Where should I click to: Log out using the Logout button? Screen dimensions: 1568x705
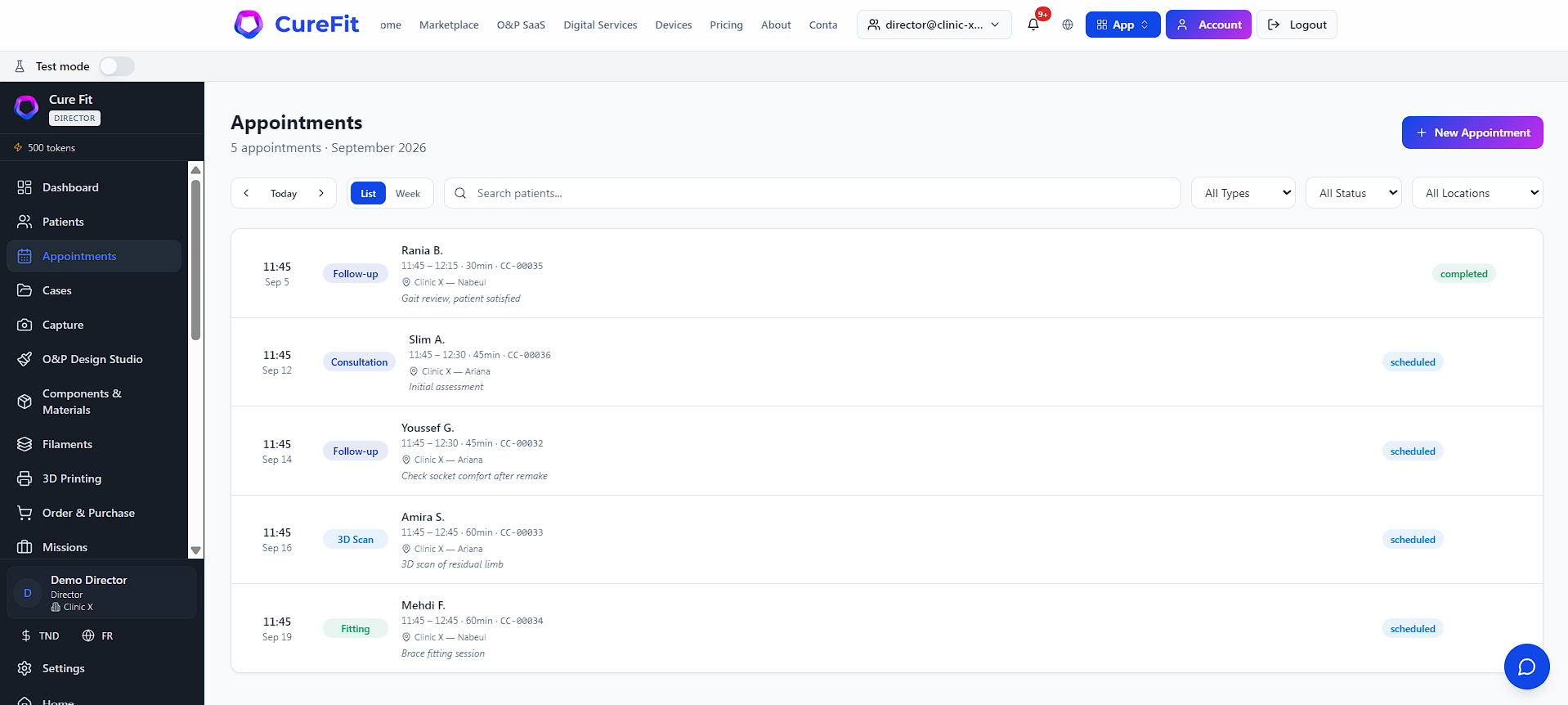(1297, 25)
